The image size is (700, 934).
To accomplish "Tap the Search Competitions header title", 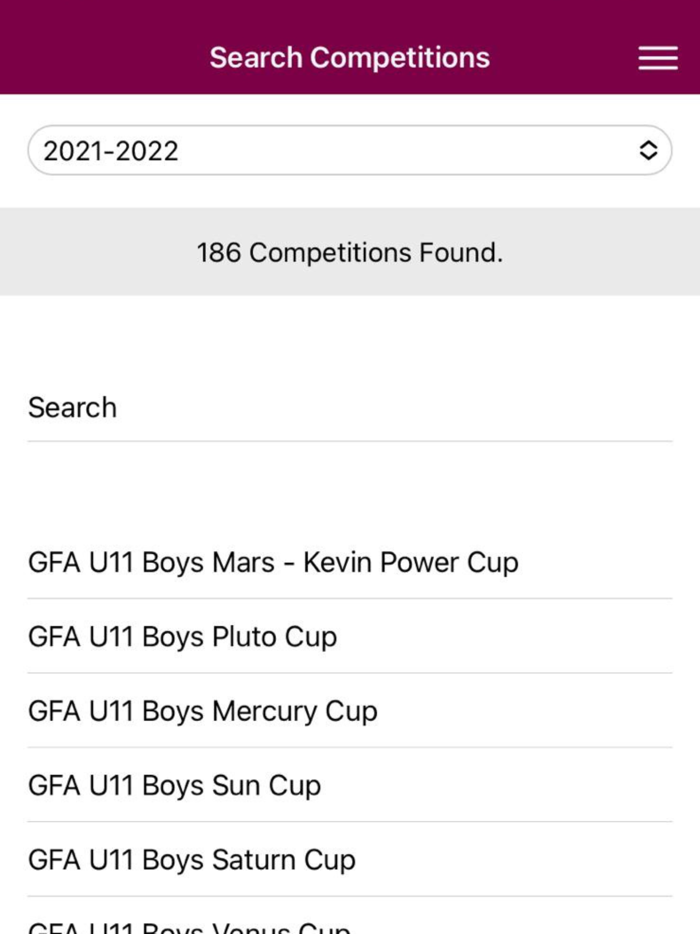I will coord(349,58).
